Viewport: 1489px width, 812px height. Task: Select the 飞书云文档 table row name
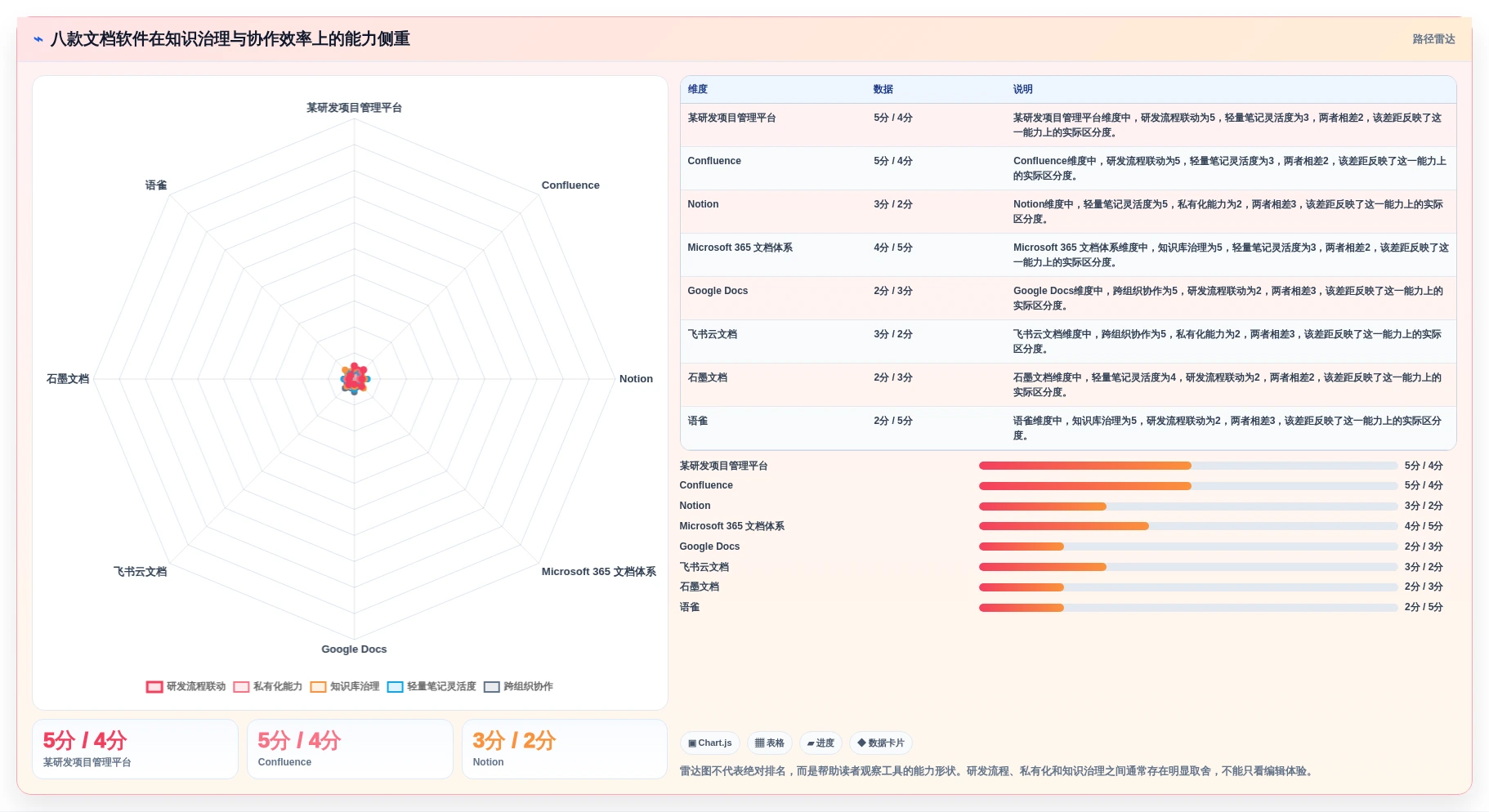click(x=712, y=334)
